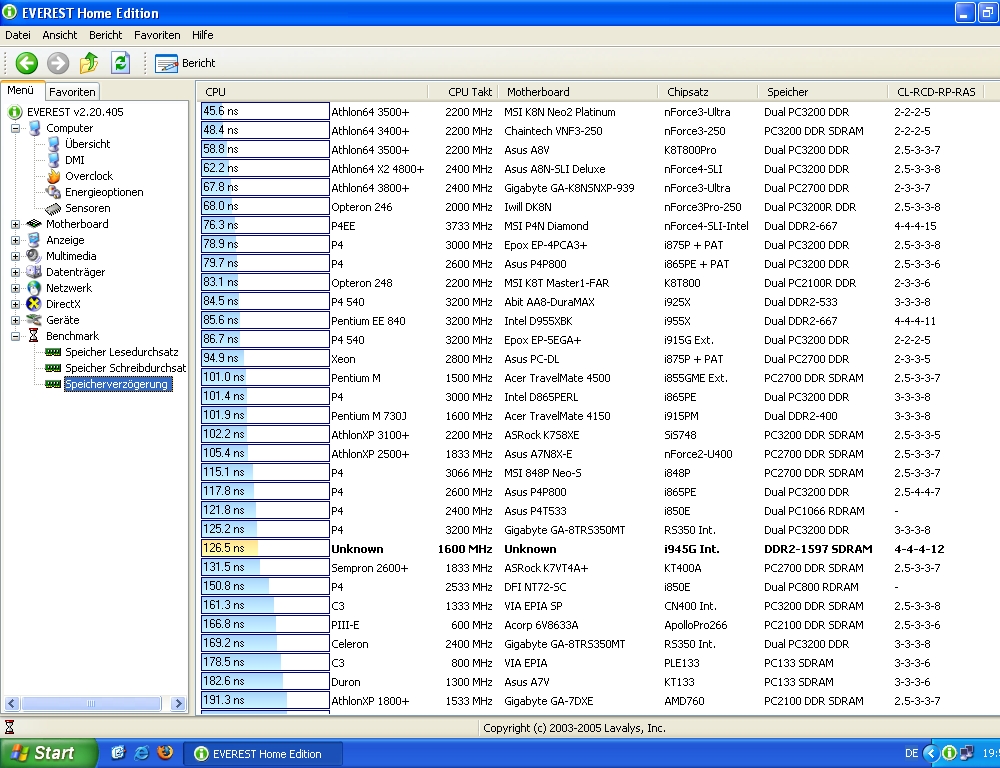This screenshot has height=768, width=1000.
Task: Select the Athlon64 X2 4800+ row
Action: point(599,169)
